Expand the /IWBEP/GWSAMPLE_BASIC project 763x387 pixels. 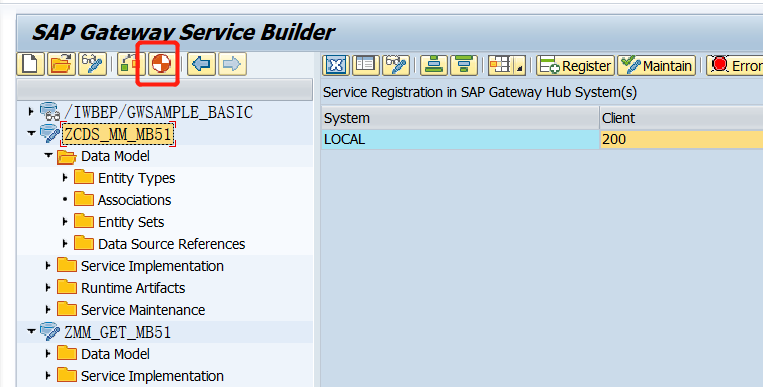point(31,111)
